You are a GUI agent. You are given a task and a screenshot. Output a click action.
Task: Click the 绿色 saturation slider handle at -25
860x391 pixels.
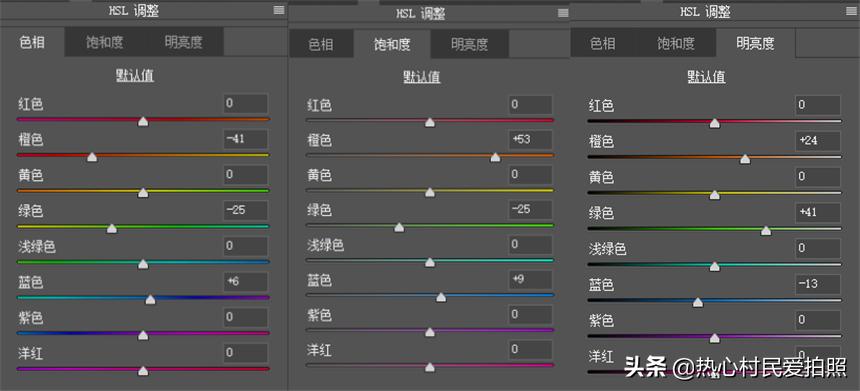399,227
